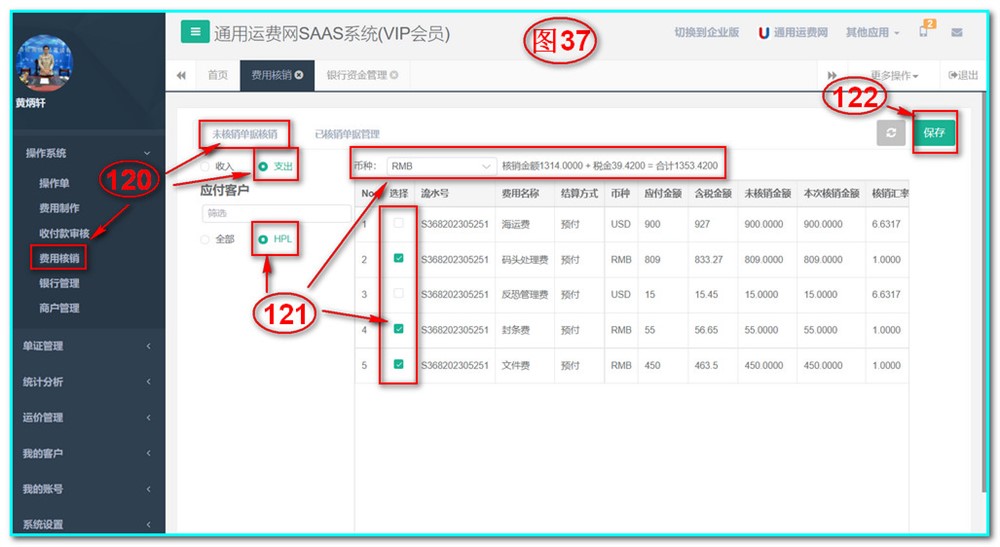The image size is (1000, 547).
Task: Open 费用核销 in the sidebar
Action: tap(59, 258)
